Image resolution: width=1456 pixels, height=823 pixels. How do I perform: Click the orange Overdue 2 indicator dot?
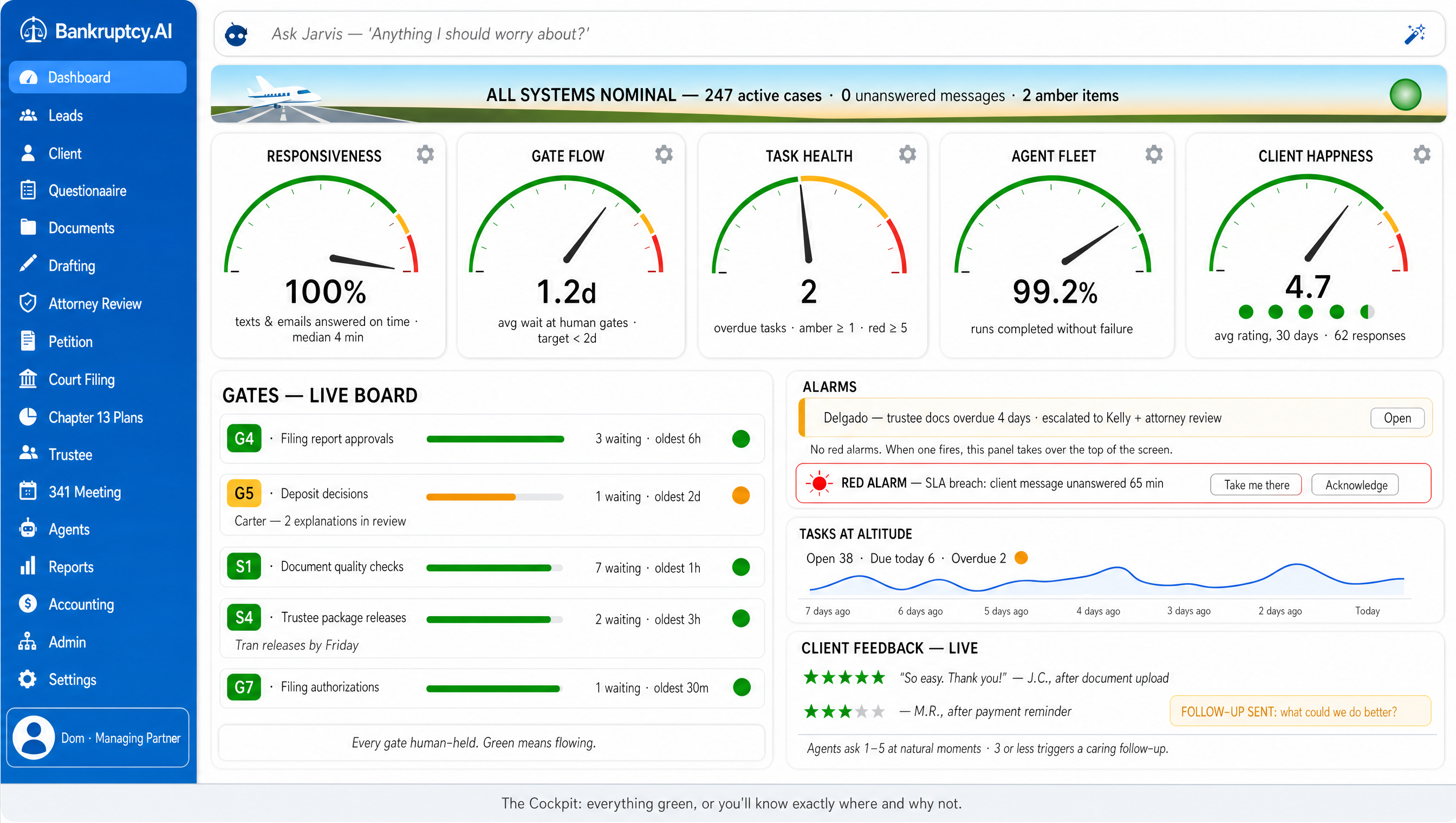[x=1020, y=558]
